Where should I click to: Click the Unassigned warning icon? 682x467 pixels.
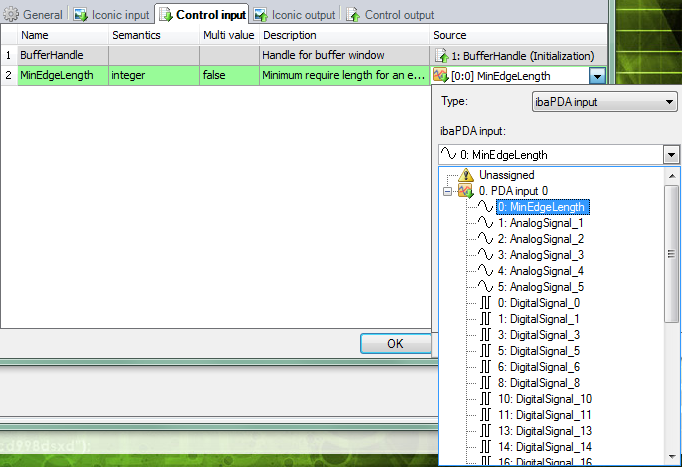[x=466, y=175]
